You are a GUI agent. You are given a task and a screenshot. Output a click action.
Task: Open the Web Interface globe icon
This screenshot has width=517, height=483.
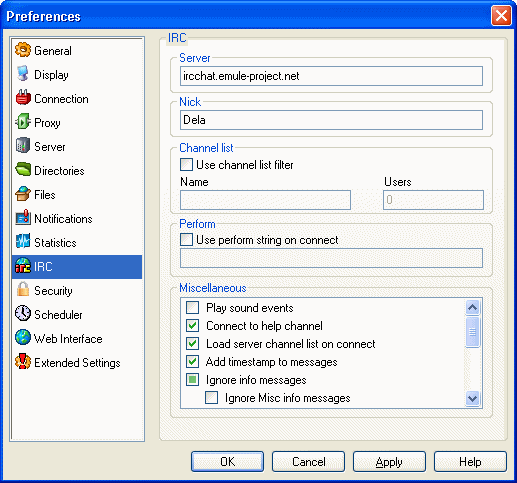(x=23, y=338)
